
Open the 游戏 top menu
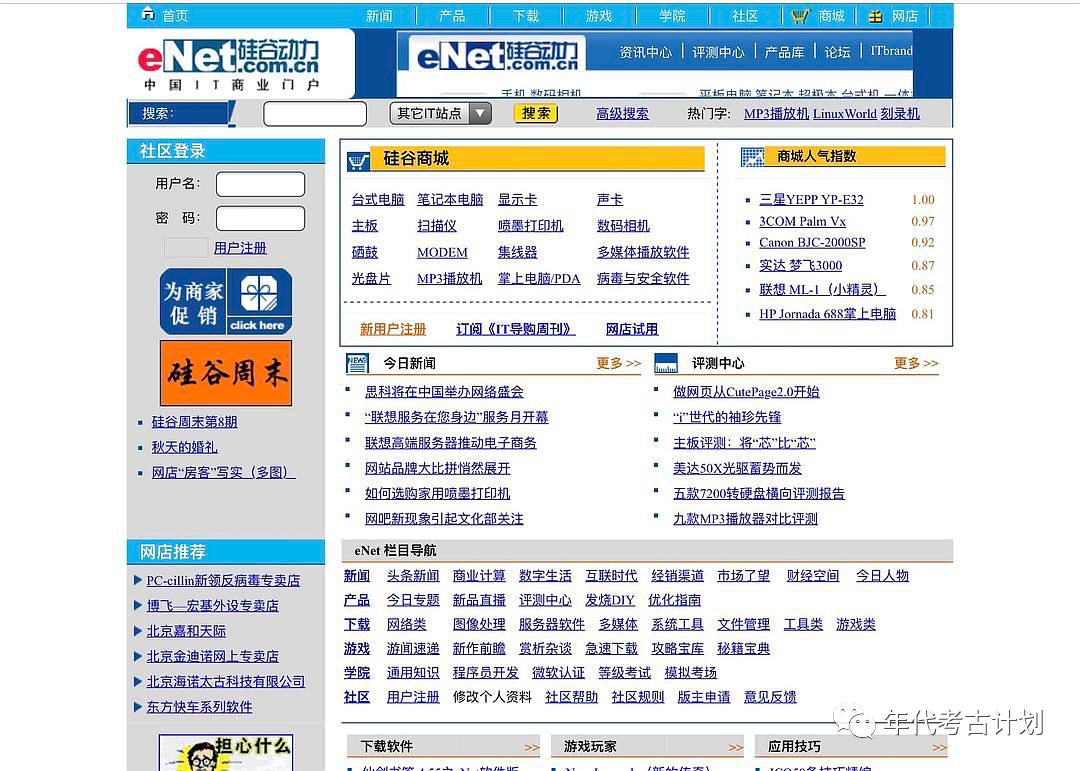pos(599,16)
